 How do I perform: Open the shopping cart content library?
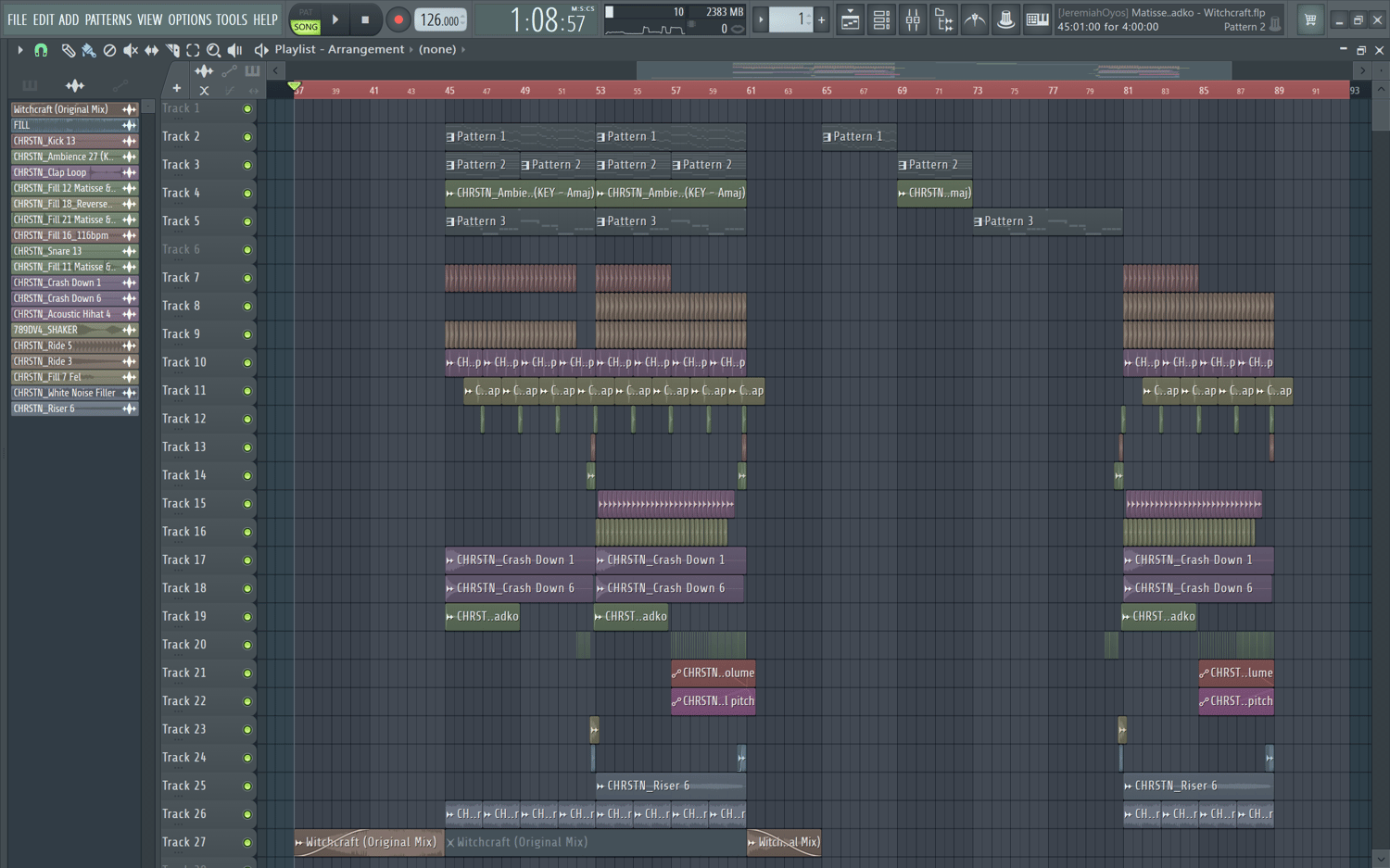point(1310,19)
